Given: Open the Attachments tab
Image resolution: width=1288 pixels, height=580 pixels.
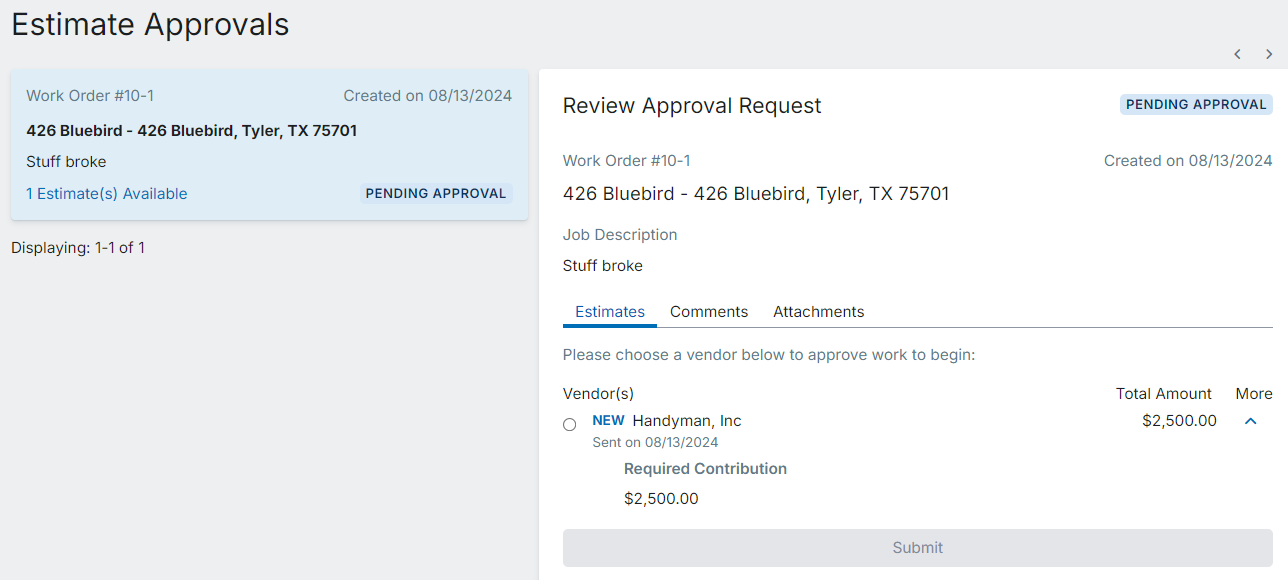Looking at the screenshot, I should (x=818, y=312).
